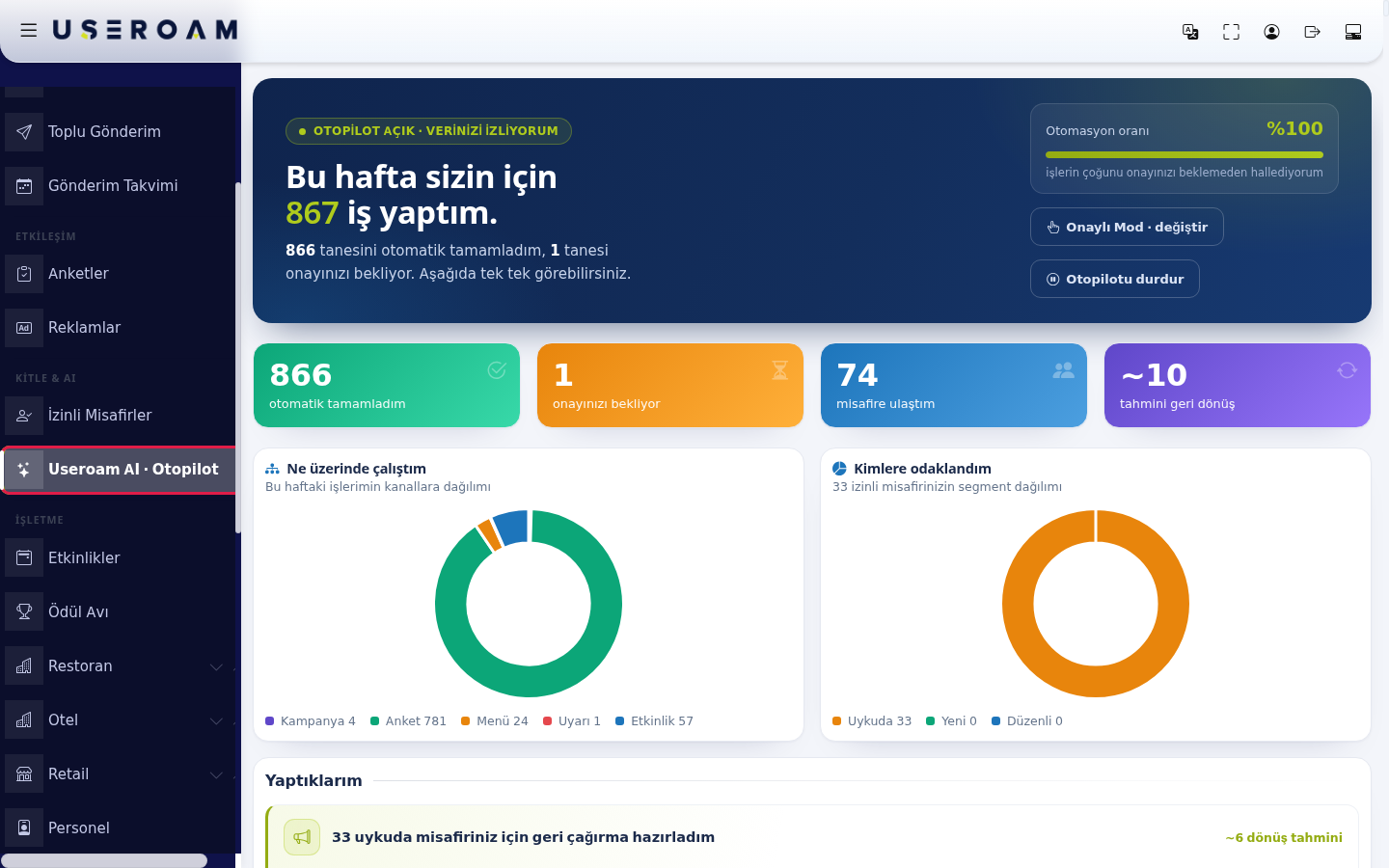Image resolution: width=1389 pixels, height=868 pixels.
Task: Click the Etkinlikler calendar icon
Action: 24,557
